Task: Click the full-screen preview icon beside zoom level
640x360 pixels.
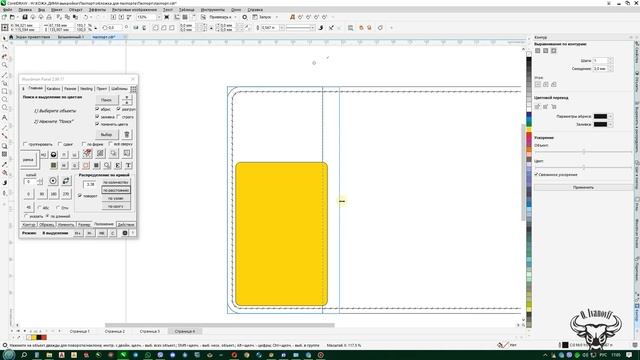Action: [x=167, y=17]
